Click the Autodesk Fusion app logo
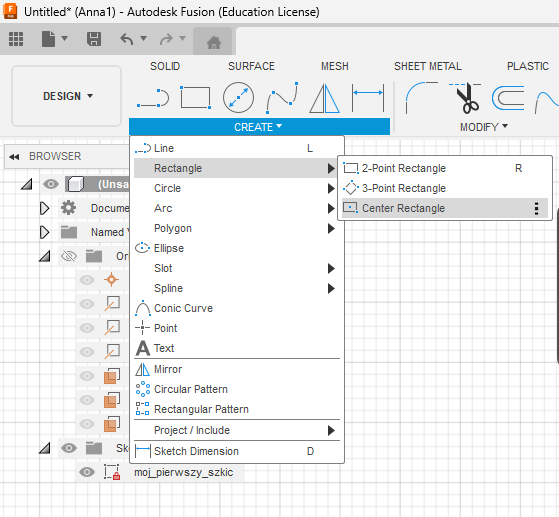This screenshot has height=517, width=559. pyautogui.click(x=10, y=11)
